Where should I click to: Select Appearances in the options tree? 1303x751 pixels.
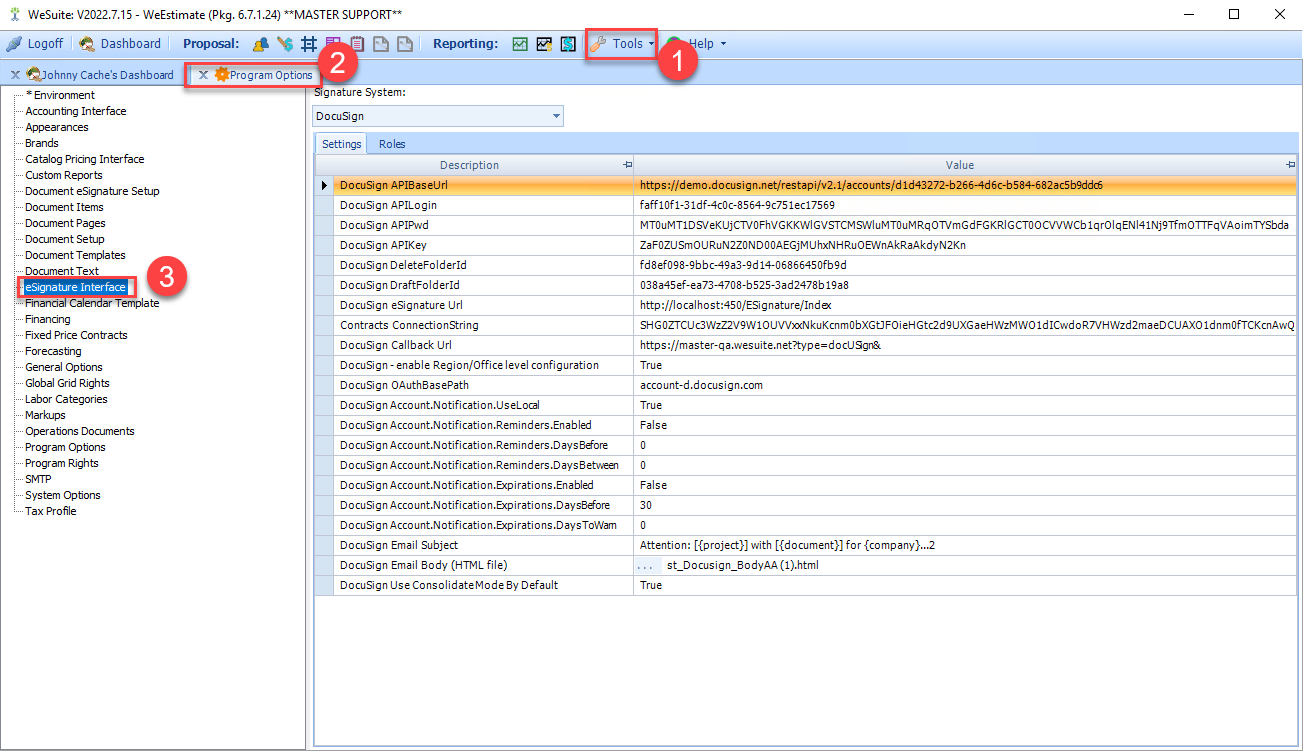point(57,127)
